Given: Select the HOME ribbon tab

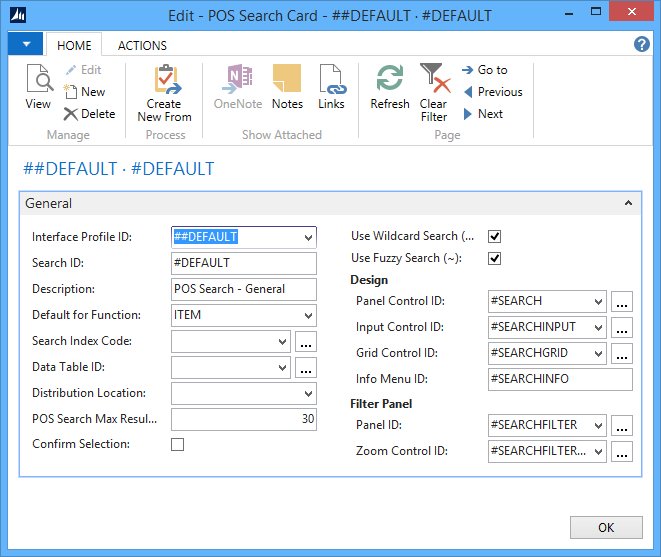Looking at the screenshot, I should (x=74, y=45).
